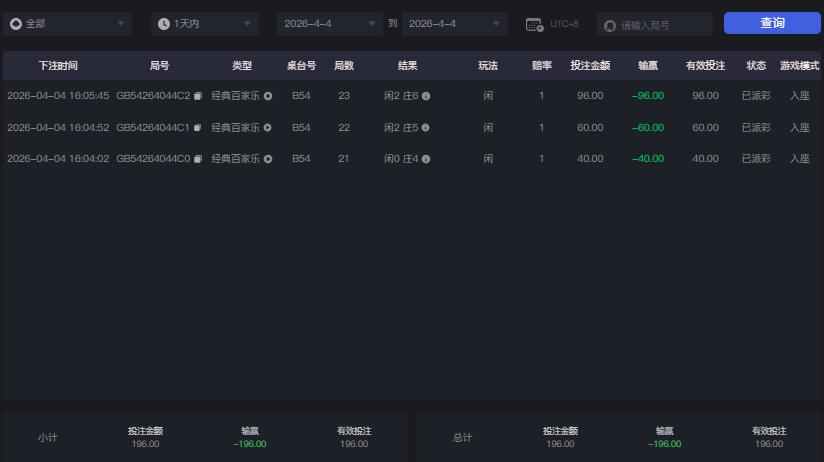Click the 局号 column header

(159, 66)
